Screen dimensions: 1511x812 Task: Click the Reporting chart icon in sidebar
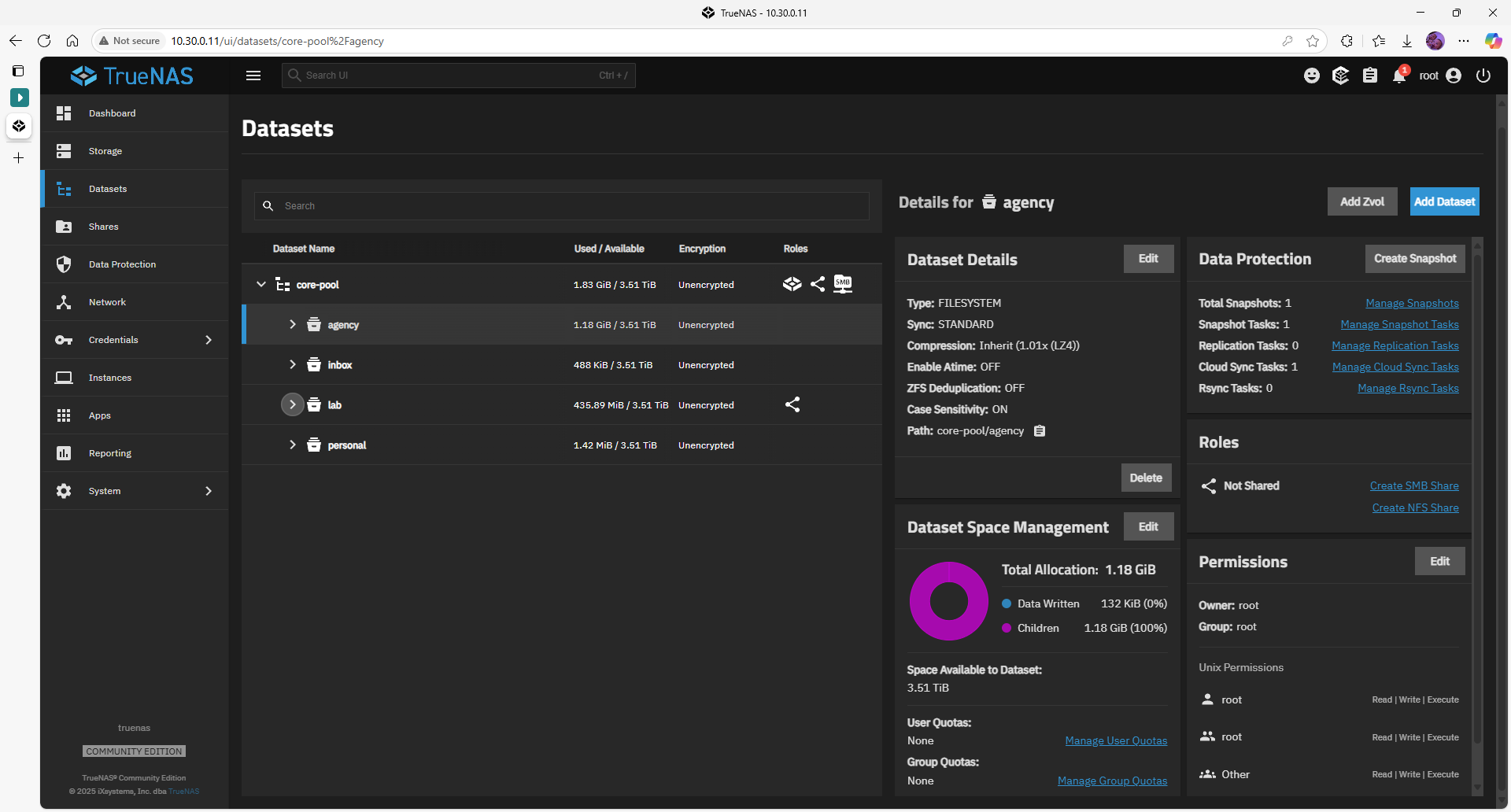(64, 453)
